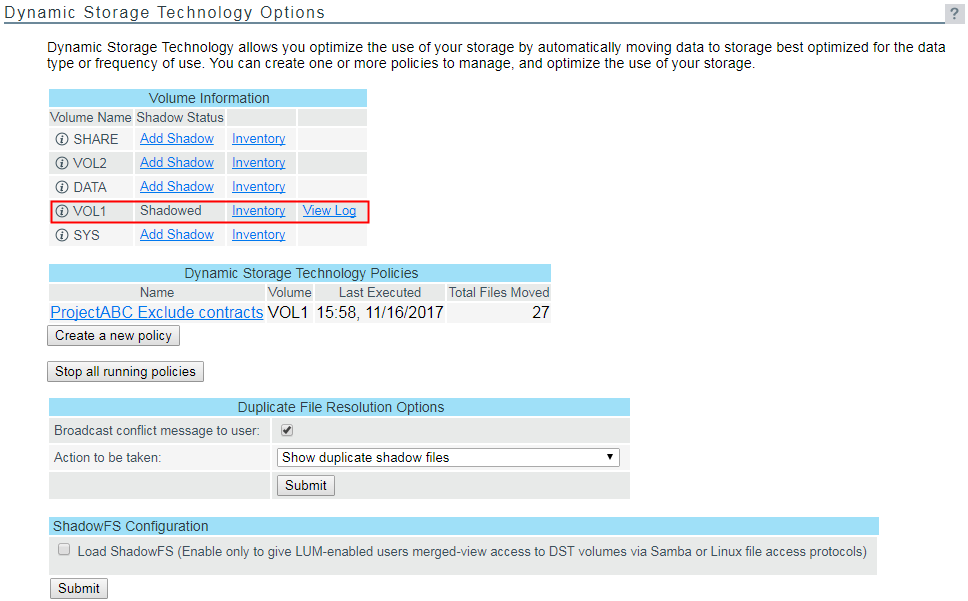Toggle Broadcast conflict message to user checkbox
The image size is (968, 601).
pyautogui.click(x=287, y=430)
